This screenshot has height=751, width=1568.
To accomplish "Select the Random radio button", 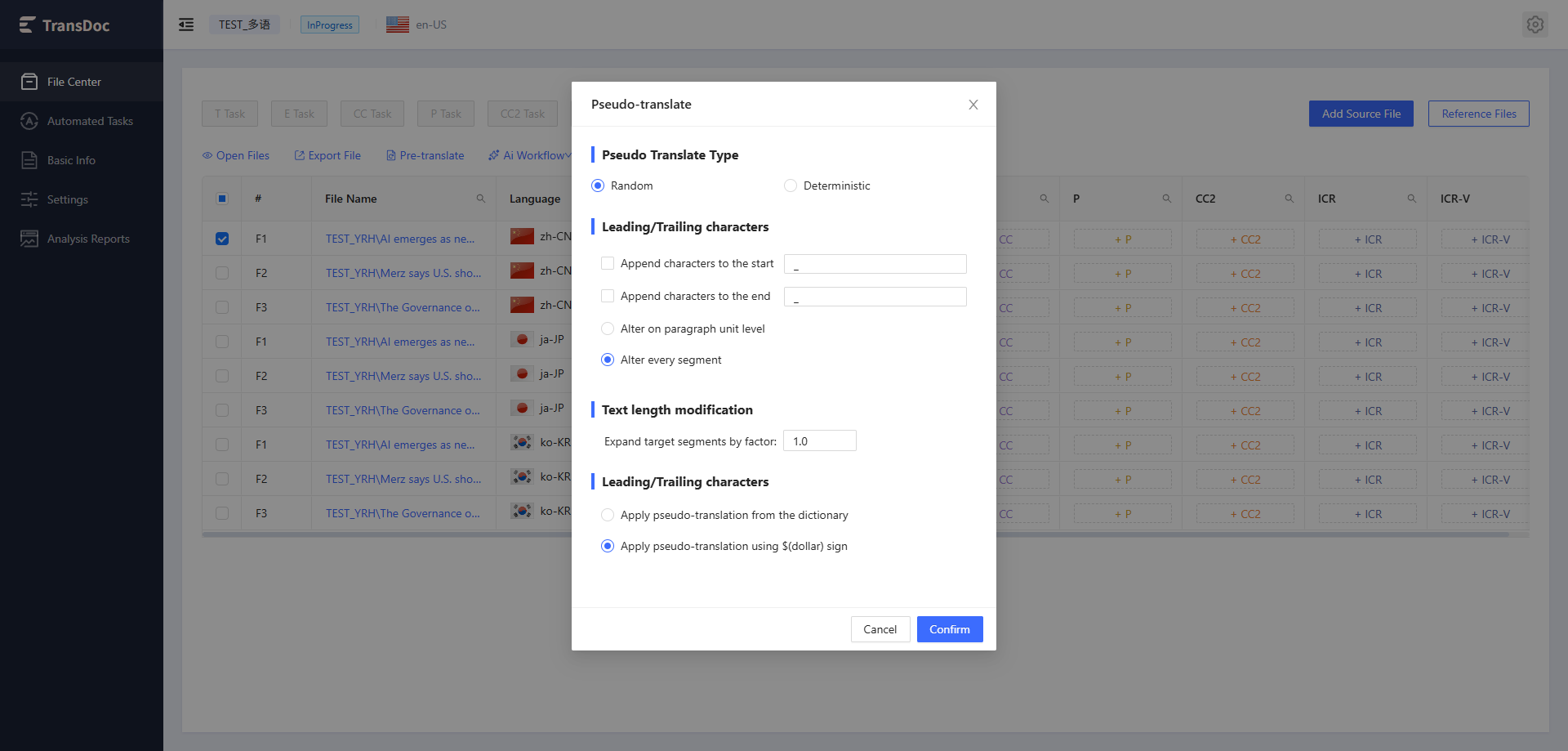I will coord(598,186).
